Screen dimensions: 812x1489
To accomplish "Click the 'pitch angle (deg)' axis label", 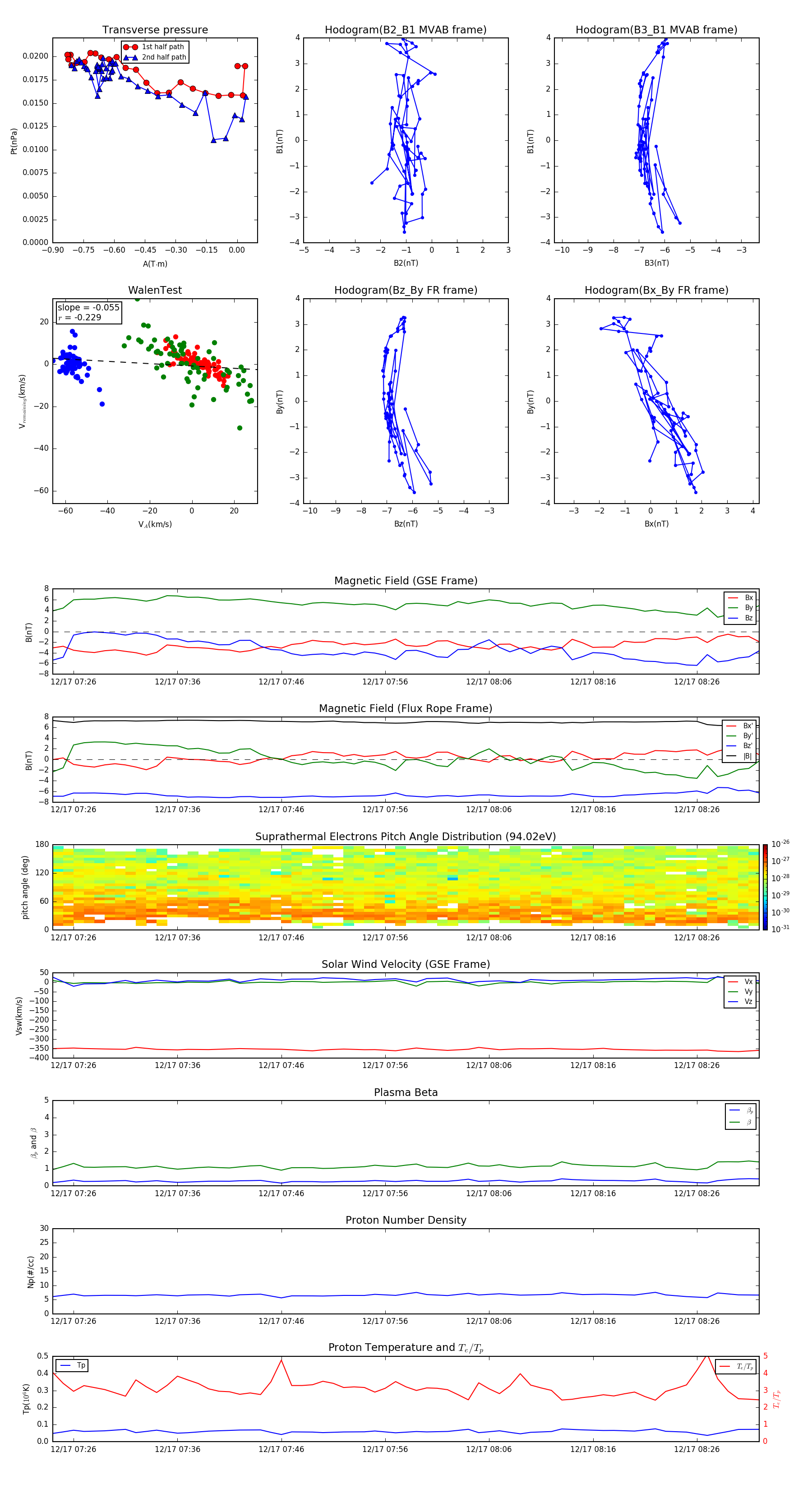I will point(25,887).
